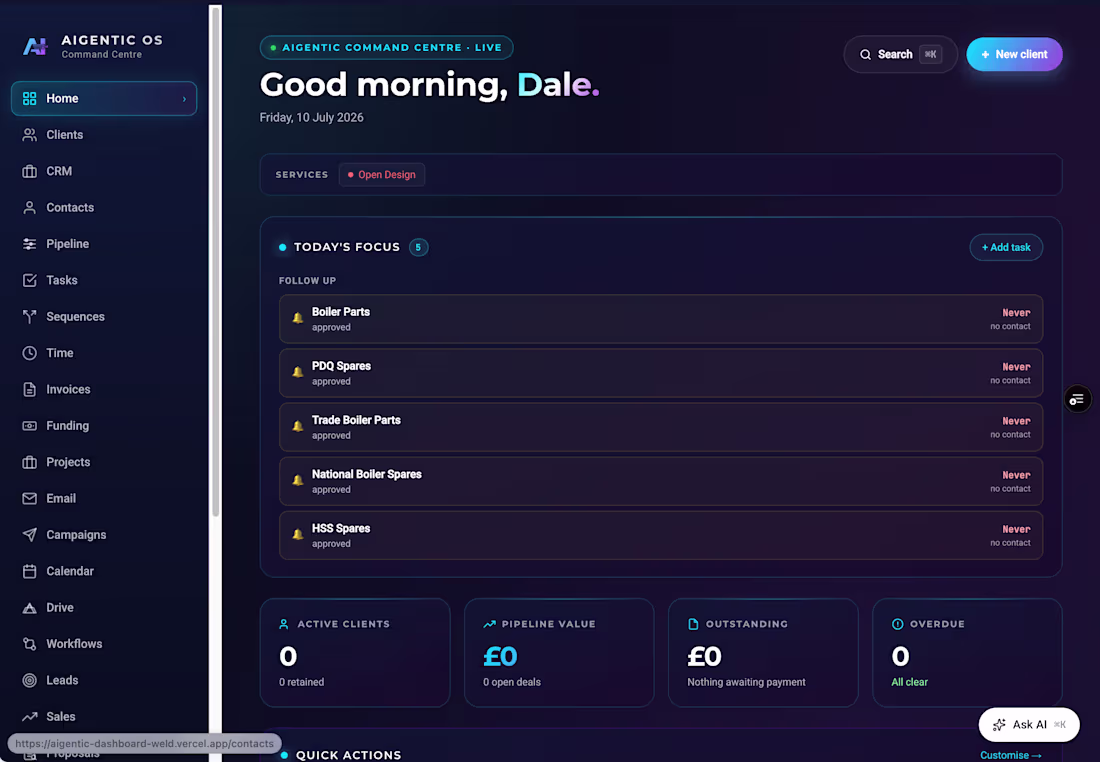Click the sidebar vertical scrollbar
Screen dimensions: 1100x762
point(215,261)
